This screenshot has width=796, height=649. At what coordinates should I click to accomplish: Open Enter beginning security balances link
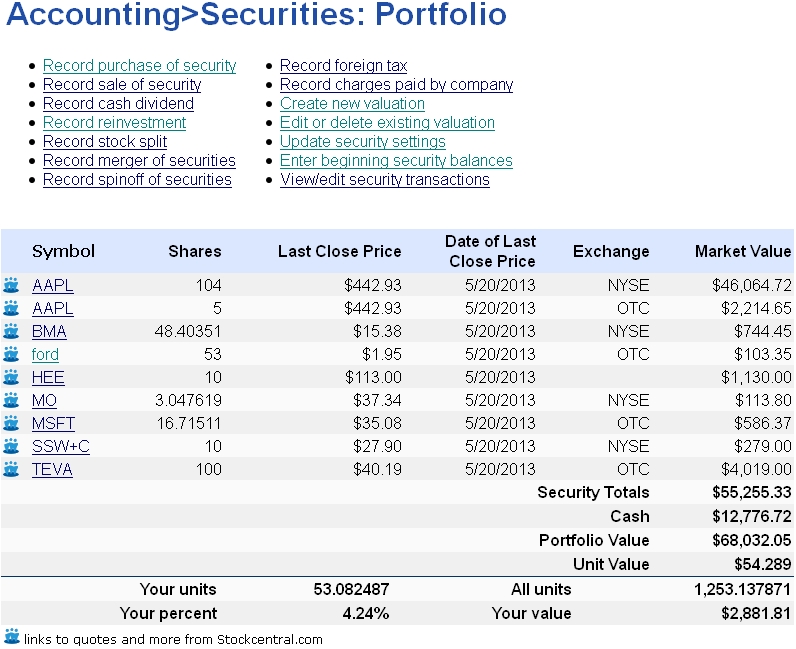click(x=396, y=160)
